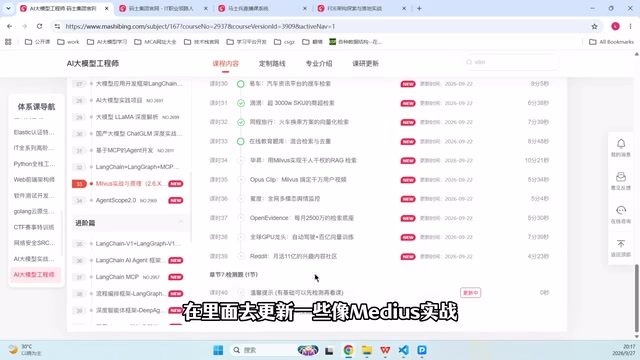Click the bell notifications icon on right sidebar
Image resolution: width=640 pixels, height=360 pixels.
click(x=621, y=144)
